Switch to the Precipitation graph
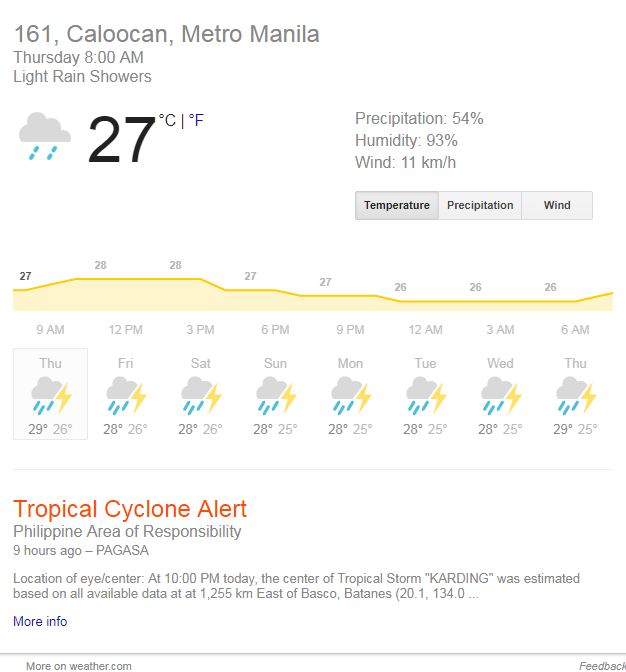 pyautogui.click(x=480, y=205)
